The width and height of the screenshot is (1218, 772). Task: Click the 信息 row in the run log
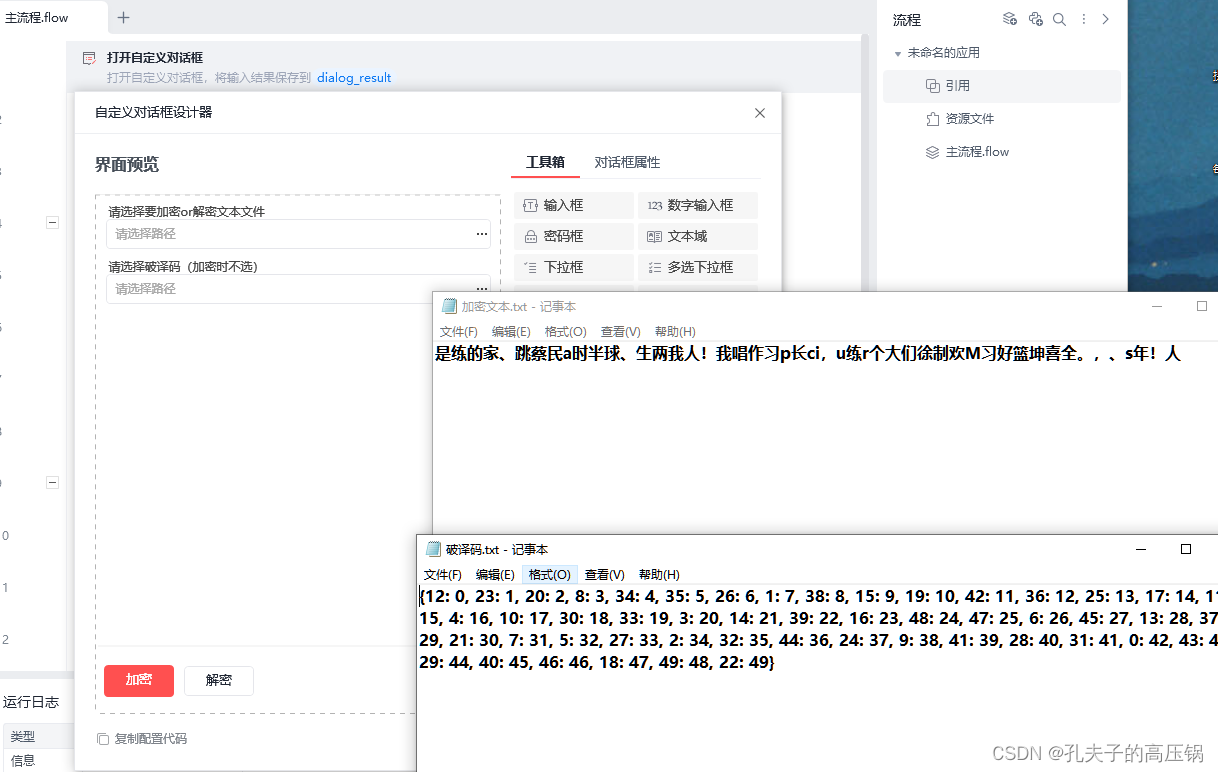click(23, 760)
